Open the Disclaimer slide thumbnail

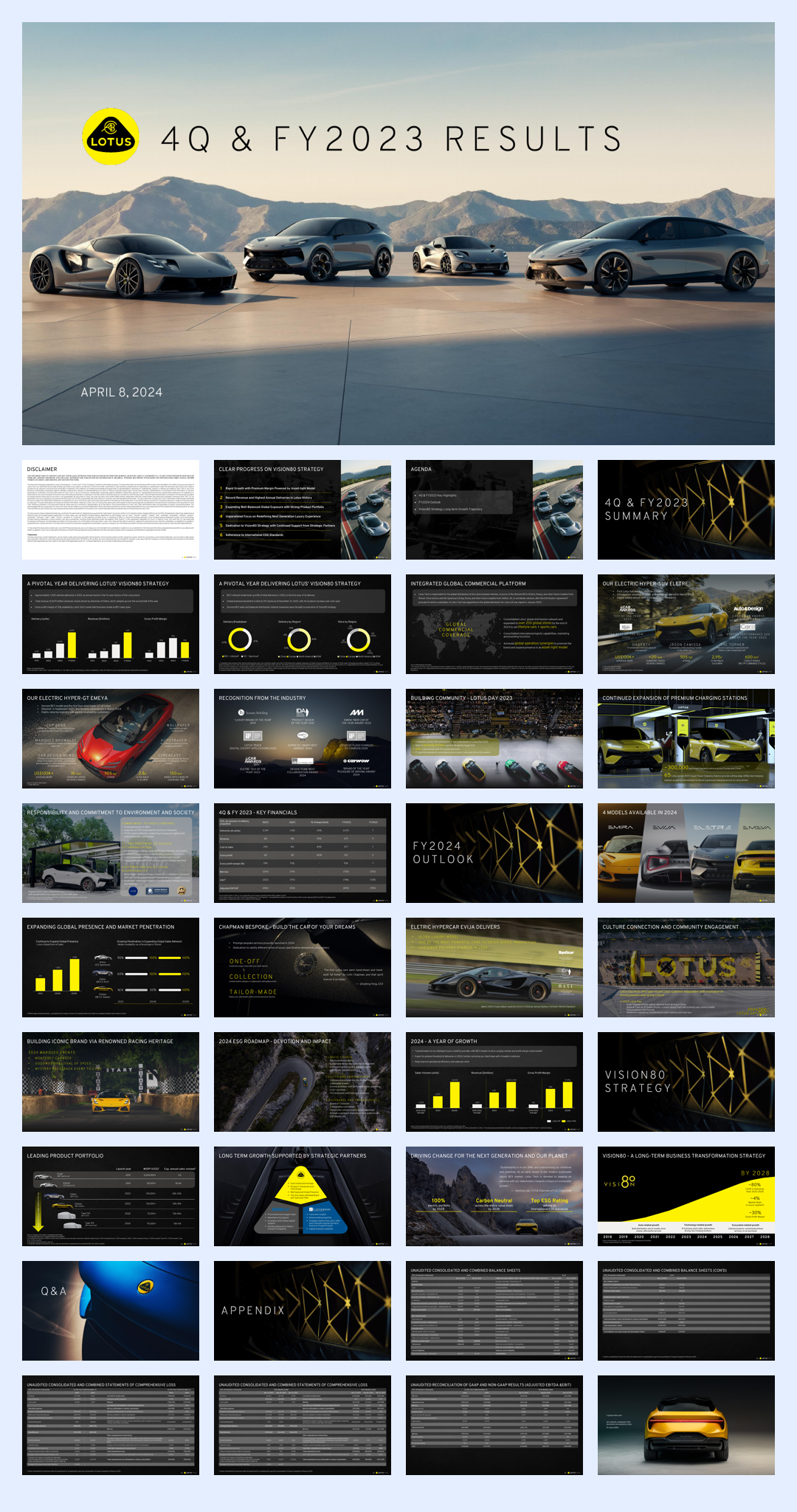pos(111,509)
